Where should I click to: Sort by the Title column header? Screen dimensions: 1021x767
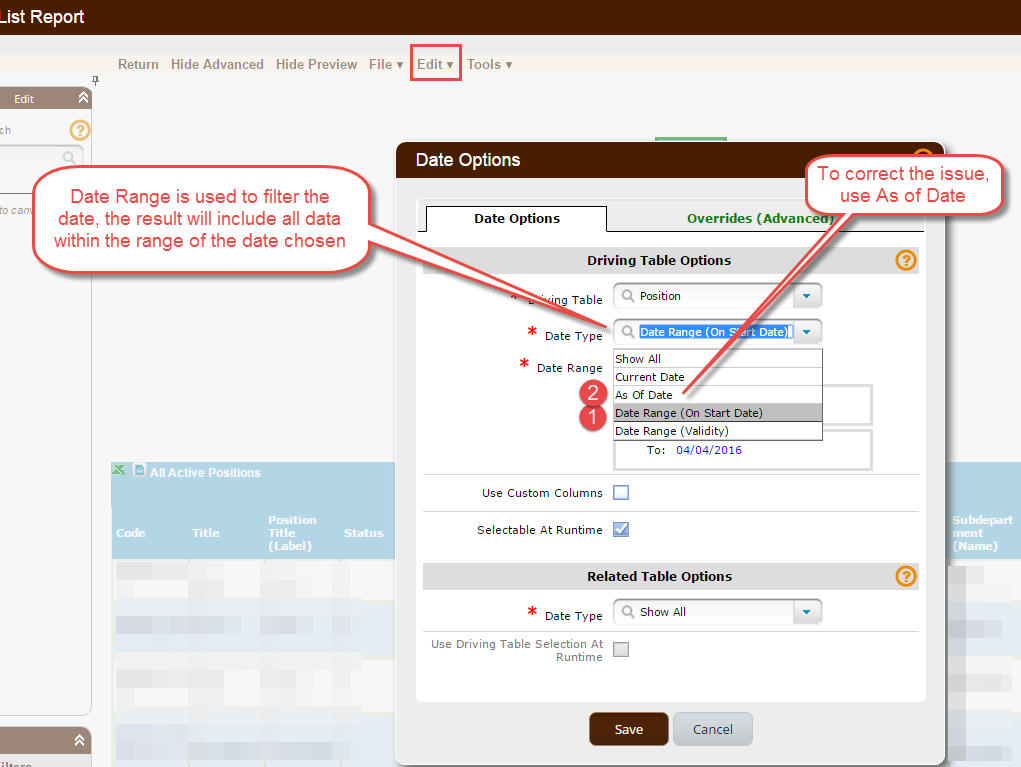205,533
